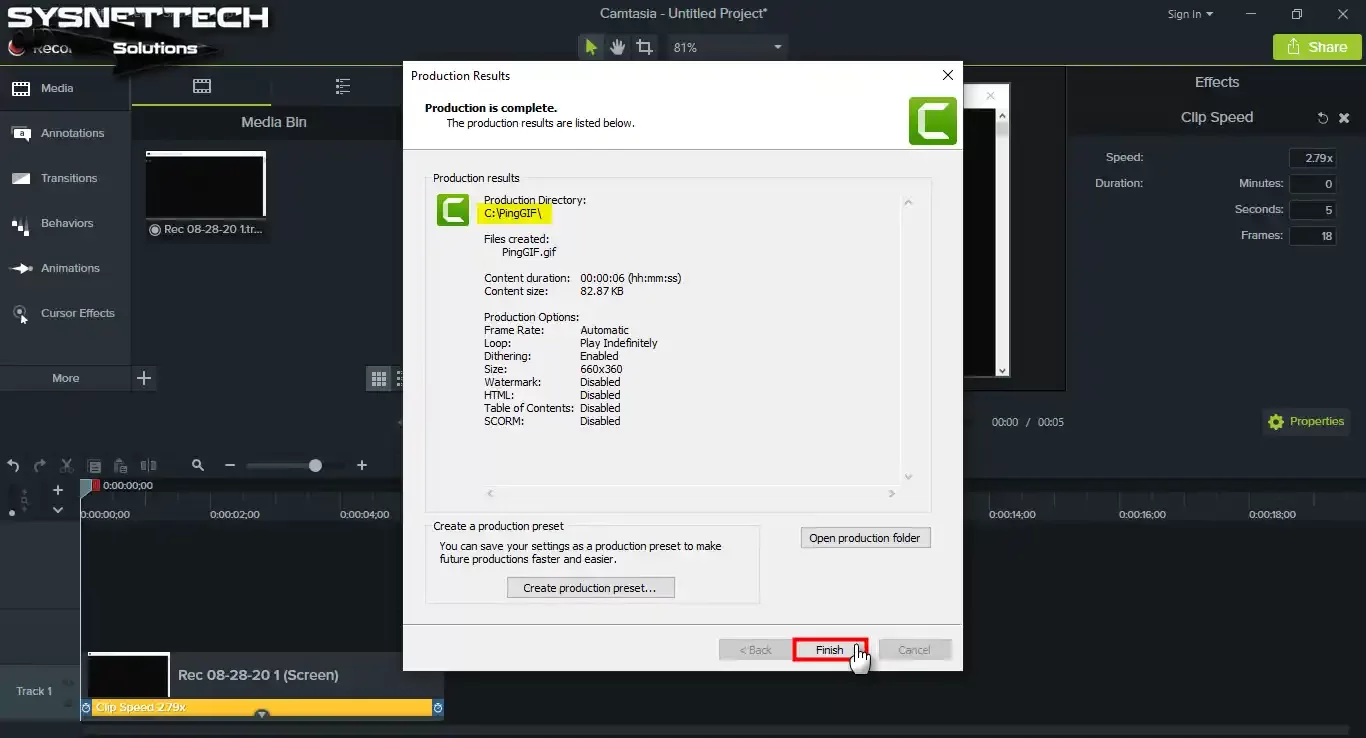1366x738 pixels.
Task: Click production results scroll up arrow
Action: pyautogui.click(x=908, y=203)
